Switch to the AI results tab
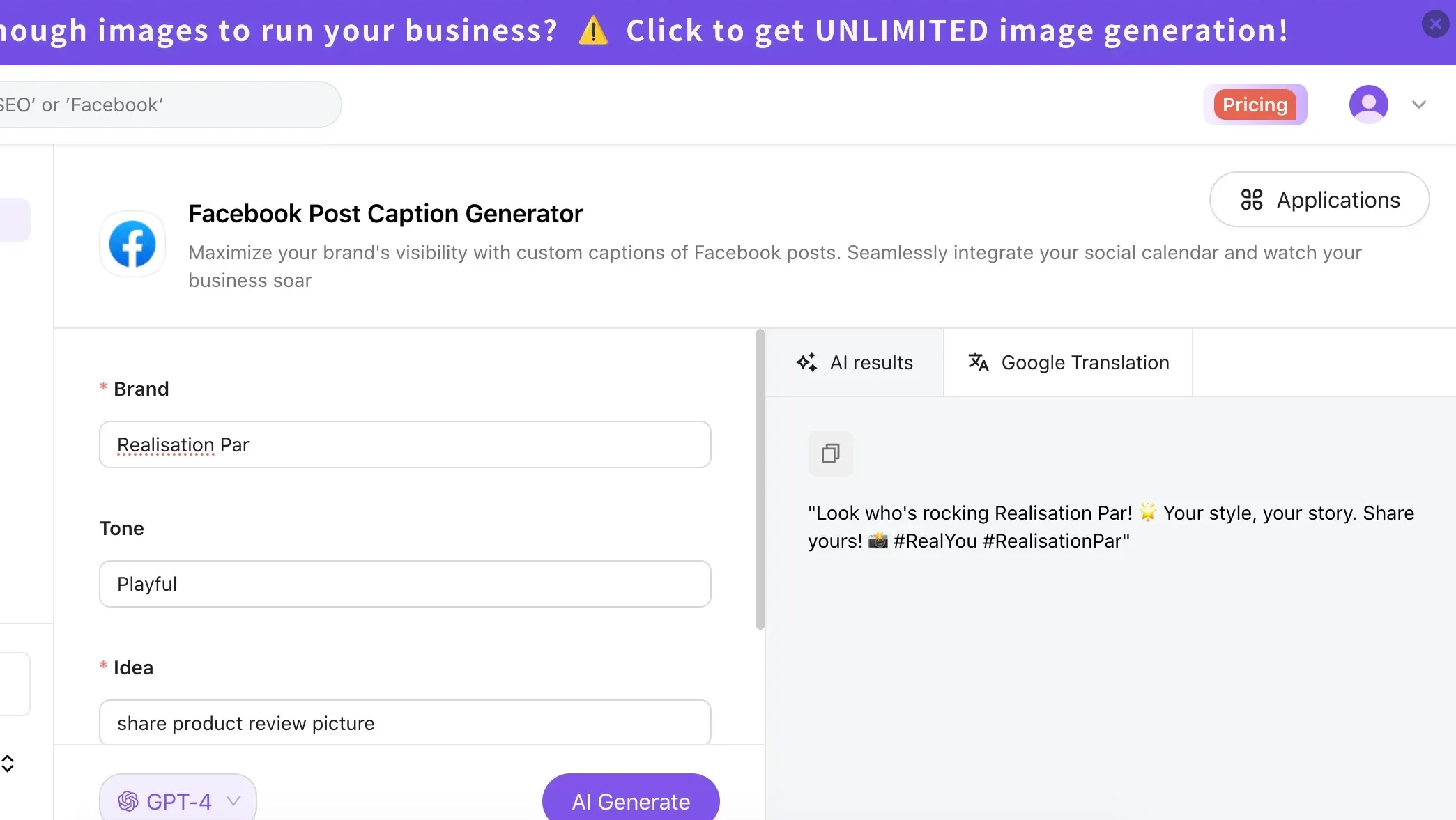The width and height of the screenshot is (1456, 820). pyautogui.click(x=855, y=362)
